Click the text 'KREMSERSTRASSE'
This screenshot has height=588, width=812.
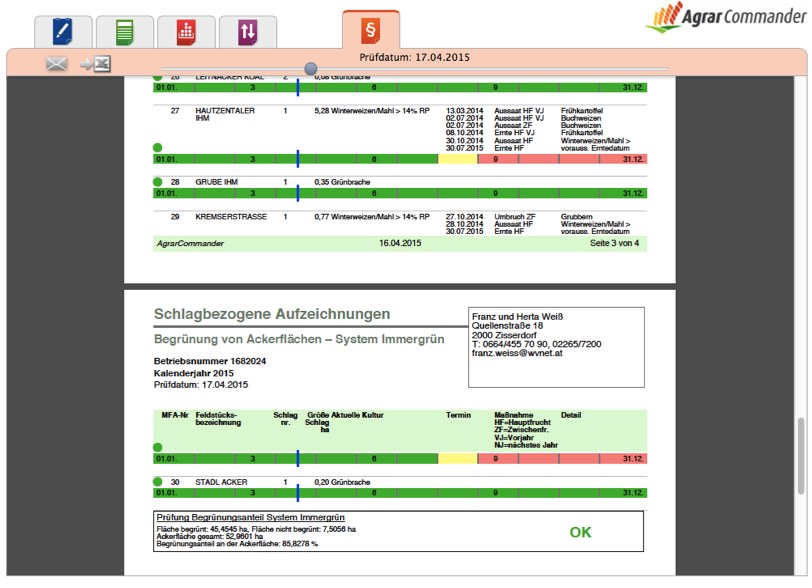231,217
